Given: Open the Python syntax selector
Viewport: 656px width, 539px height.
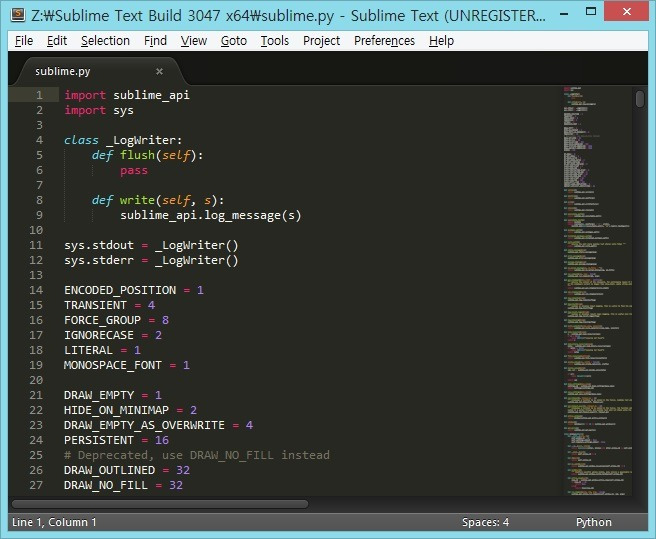Looking at the screenshot, I should point(594,522).
